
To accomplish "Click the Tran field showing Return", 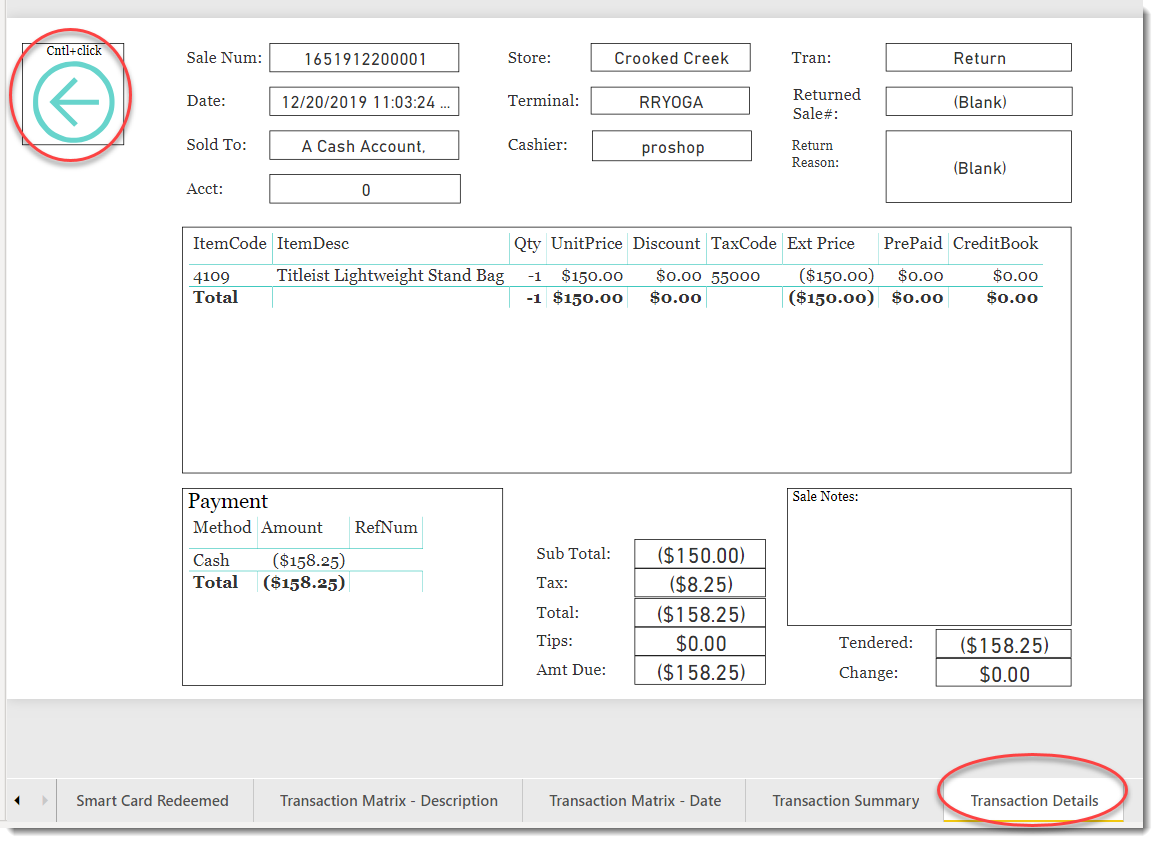I will point(977,57).
